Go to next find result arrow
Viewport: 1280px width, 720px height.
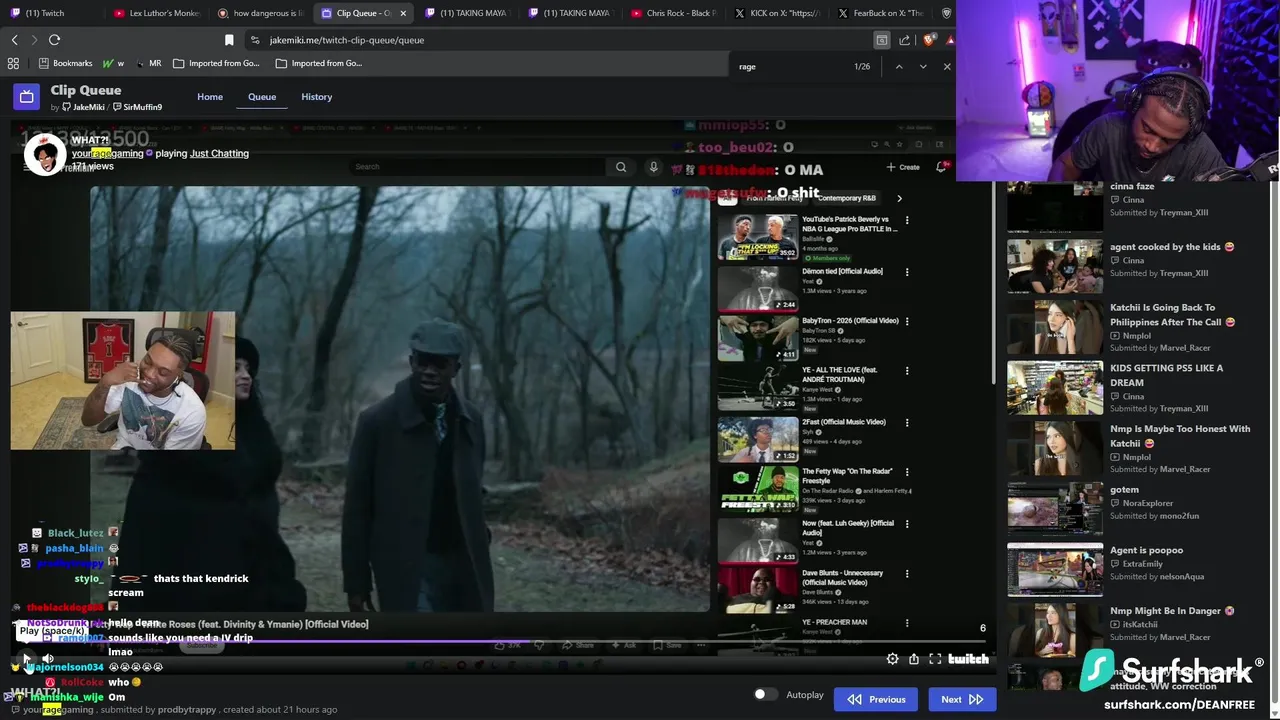(923, 66)
